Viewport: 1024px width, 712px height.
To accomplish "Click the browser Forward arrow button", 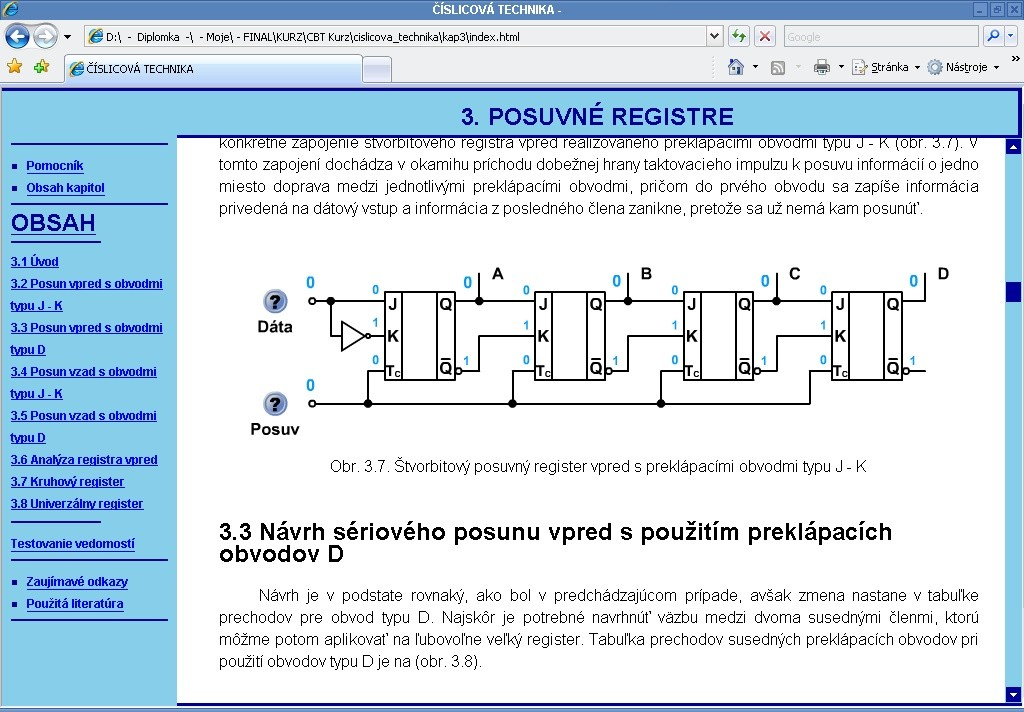I will 45,36.
